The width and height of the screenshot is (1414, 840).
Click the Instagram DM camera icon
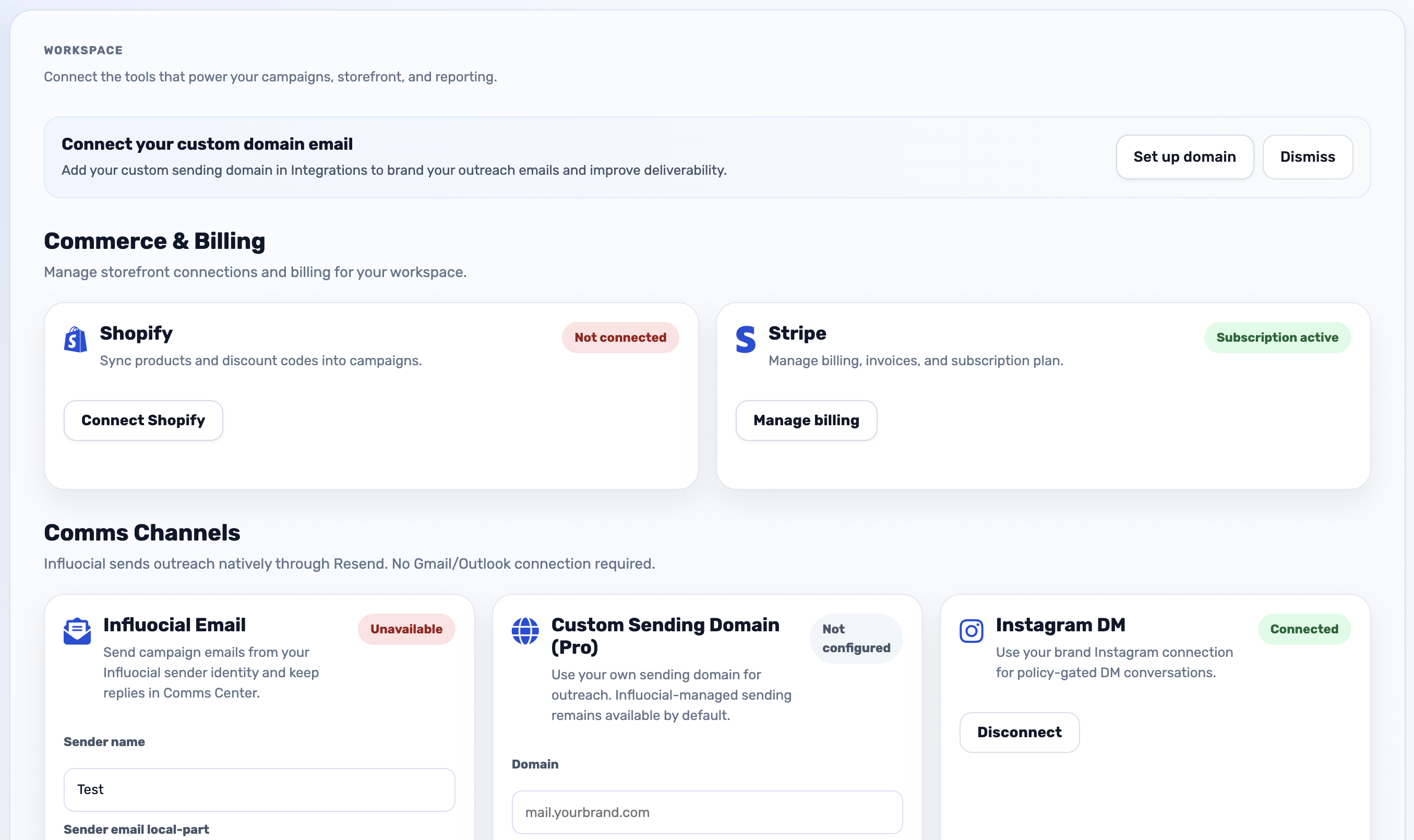pos(972,631)
